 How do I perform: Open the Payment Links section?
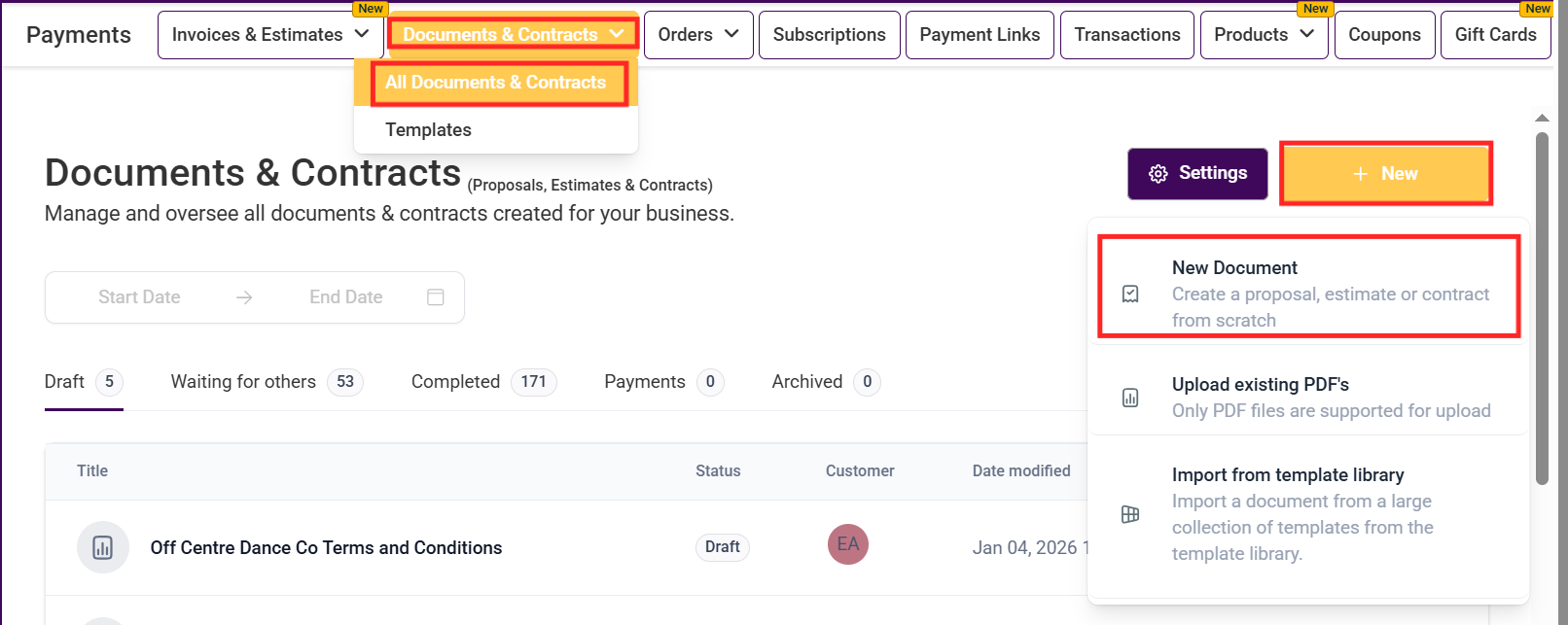click(980, 35)
